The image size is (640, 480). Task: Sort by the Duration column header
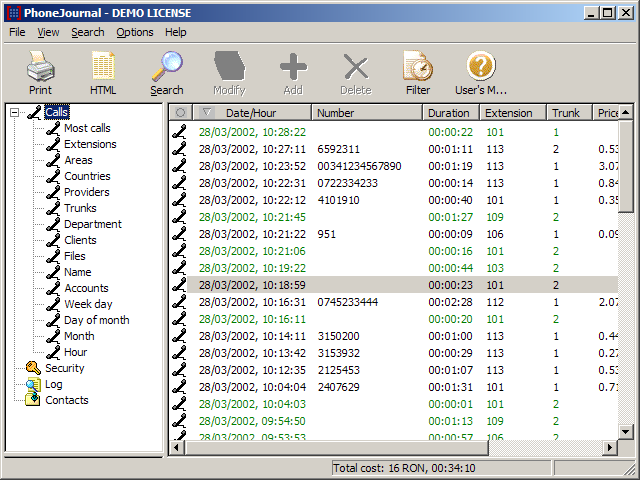(451, 113)
